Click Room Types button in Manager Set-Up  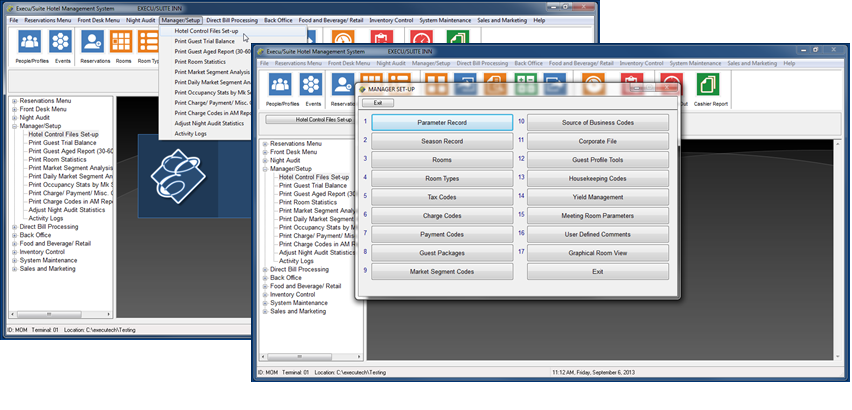[x=442, y=179]
